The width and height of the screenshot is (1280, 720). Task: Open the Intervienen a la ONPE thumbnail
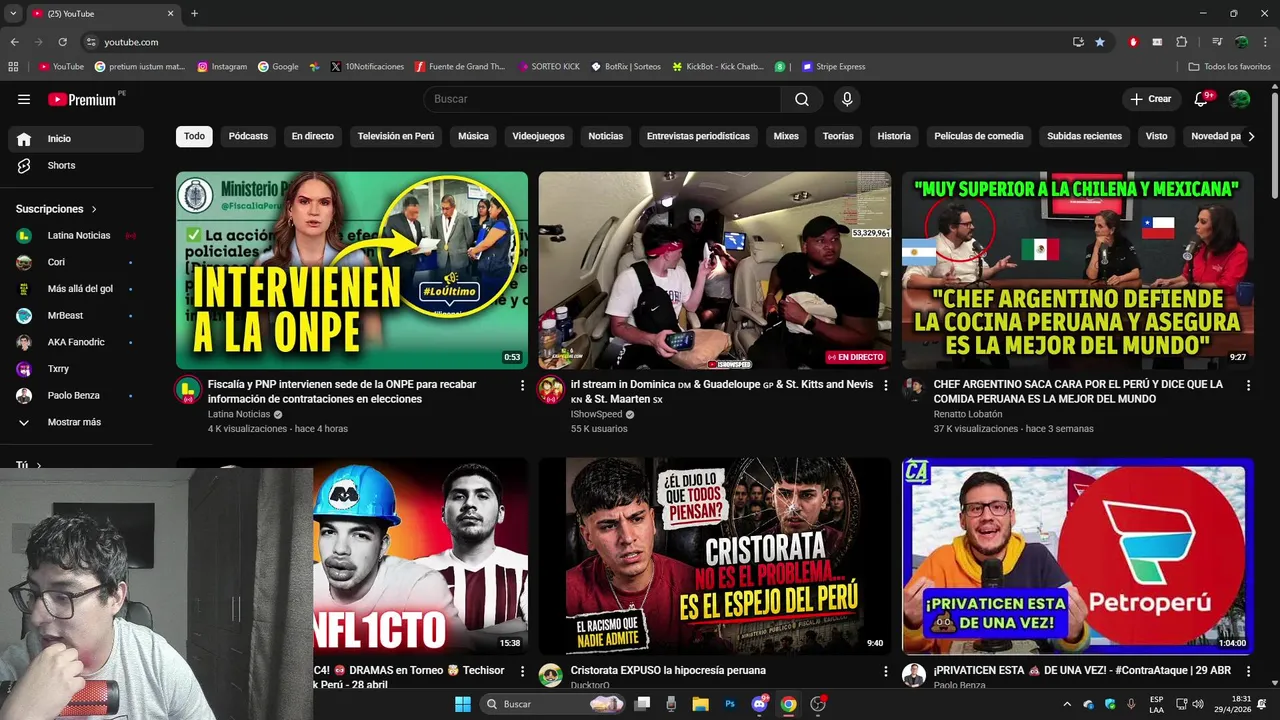coord(352,270)
